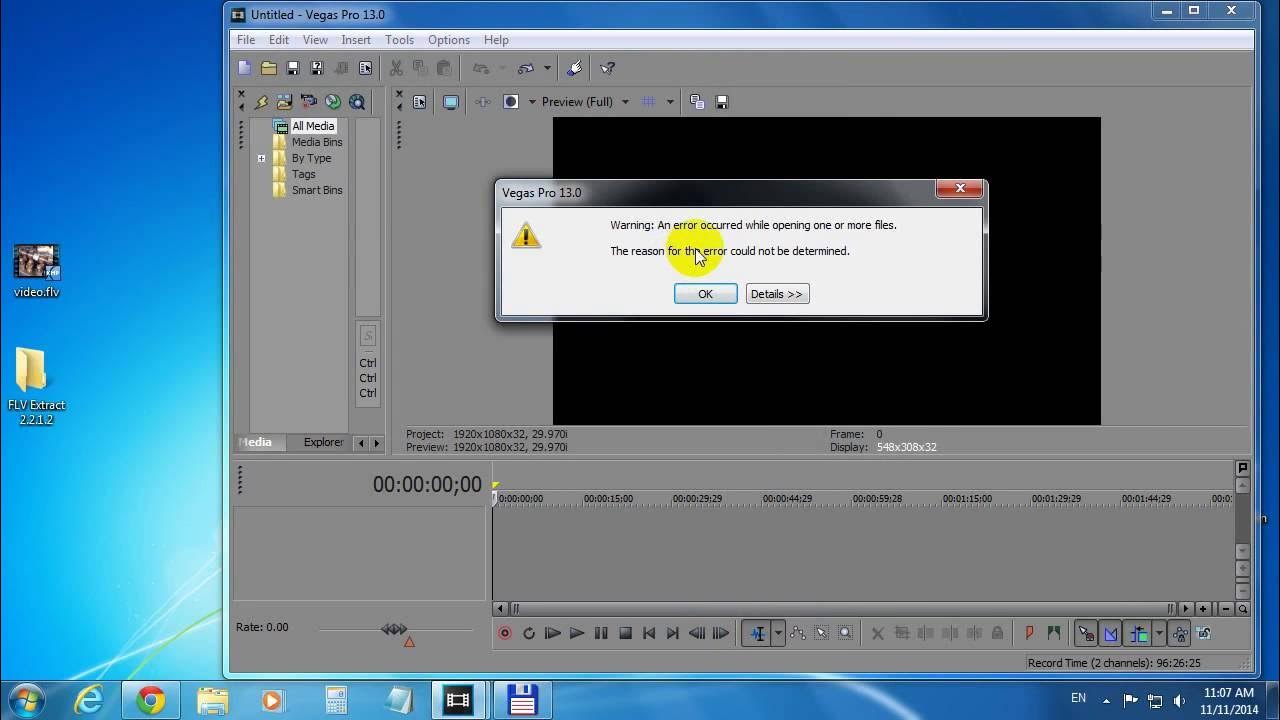Expand the By Type tree node
The width and height of the screenshot is (1280, 720).
click(x=262, y=158)
